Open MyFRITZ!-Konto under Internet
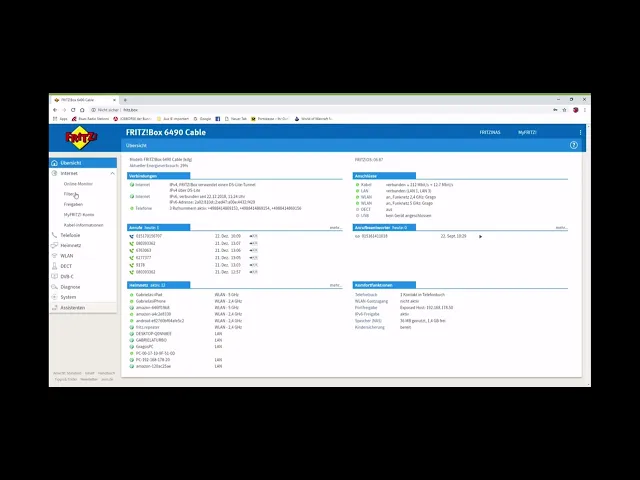The width and height of the screenshot is (640, 480). click(79, 214)
